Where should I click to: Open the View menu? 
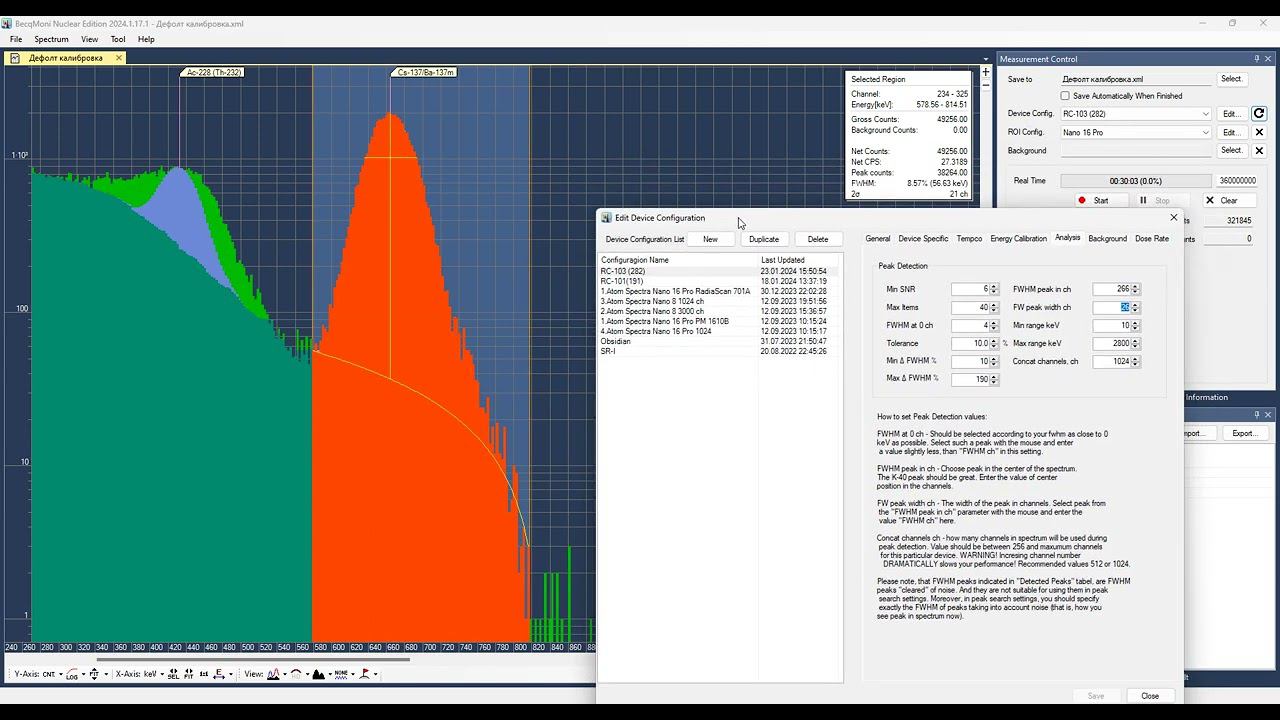[x=89, y=39]
